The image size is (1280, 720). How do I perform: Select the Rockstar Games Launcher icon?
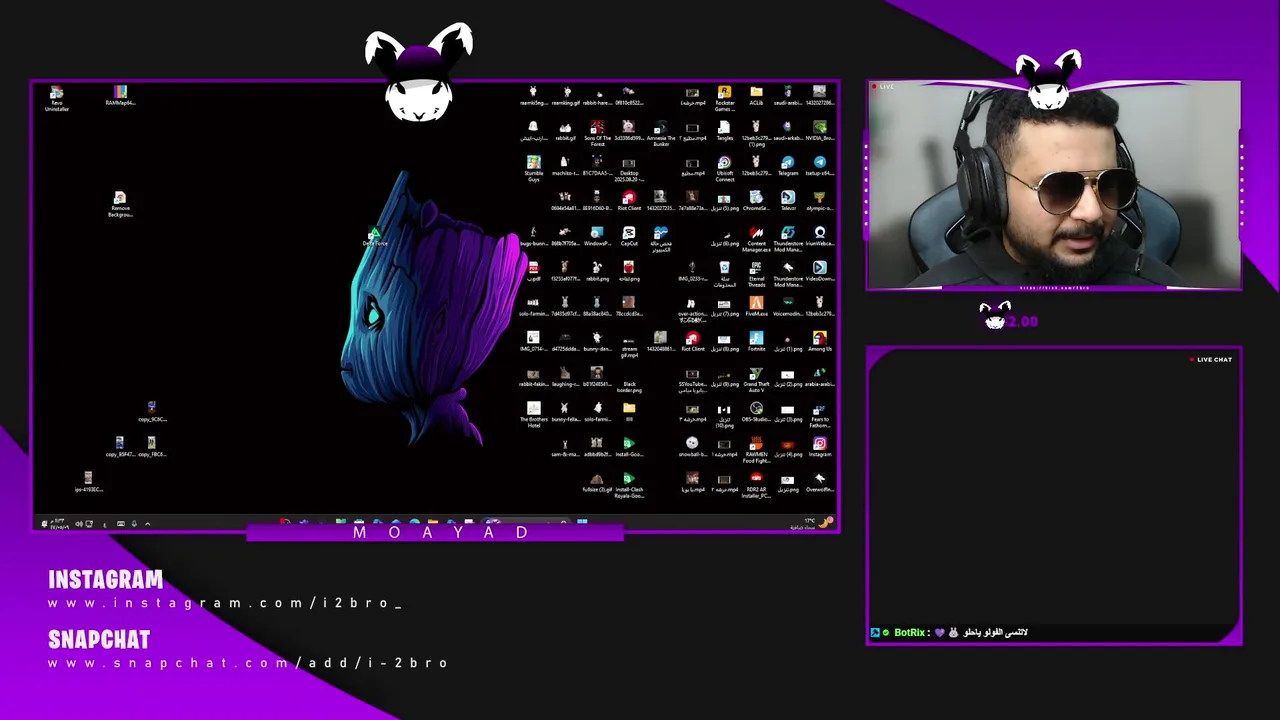tap(724, 98)
